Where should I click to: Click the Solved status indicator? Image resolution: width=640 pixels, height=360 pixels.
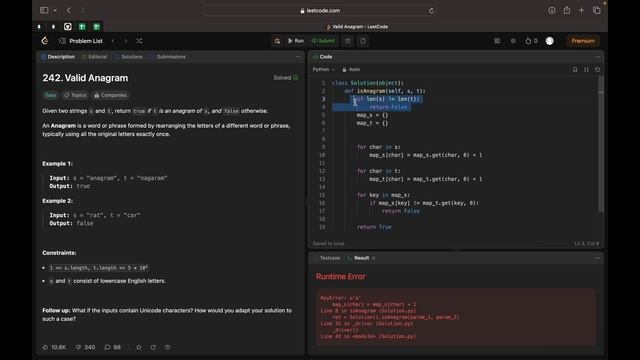(x=286, y=78)
